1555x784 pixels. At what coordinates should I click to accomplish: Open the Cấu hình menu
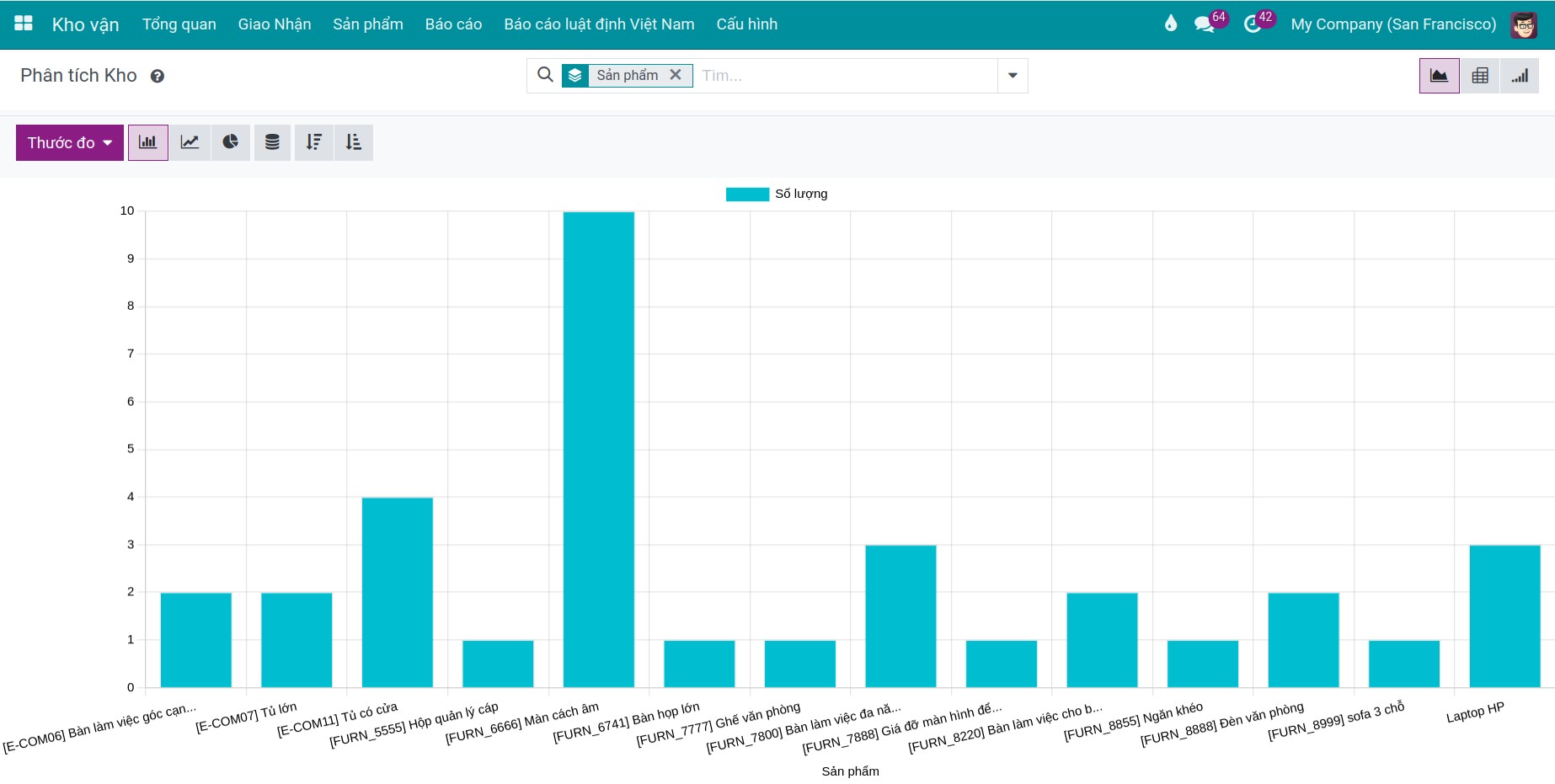tap(747, 24)
